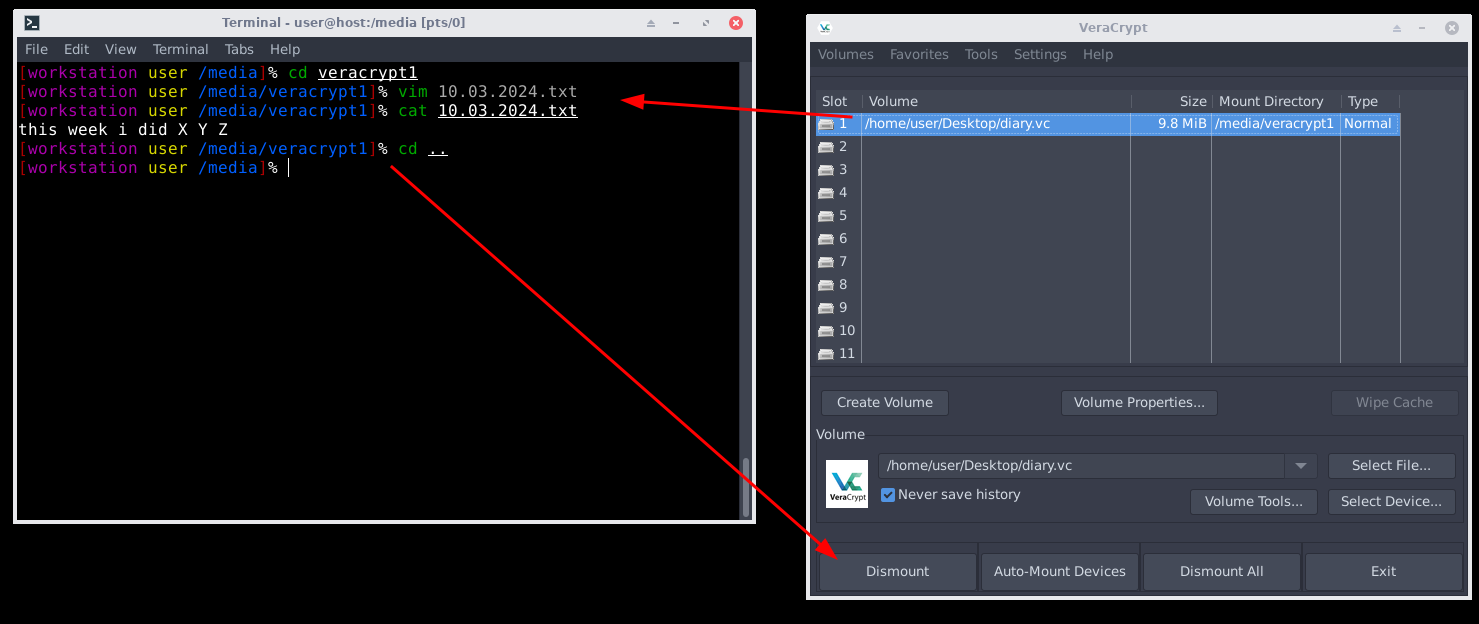Click the 'cat 10.03.2024.txt' command text
The width and height of the screenshot is (1479, 624).
point(488,111)
